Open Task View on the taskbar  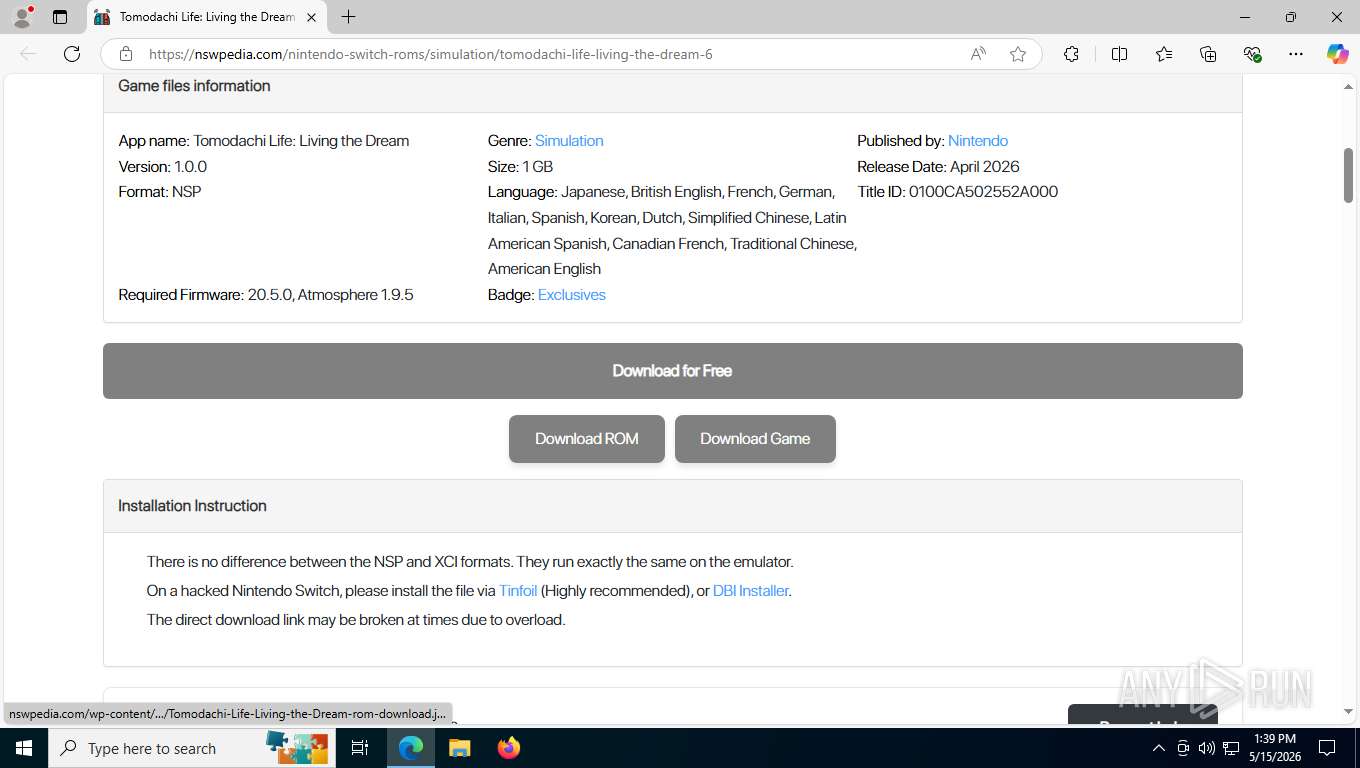click(360, 748)
